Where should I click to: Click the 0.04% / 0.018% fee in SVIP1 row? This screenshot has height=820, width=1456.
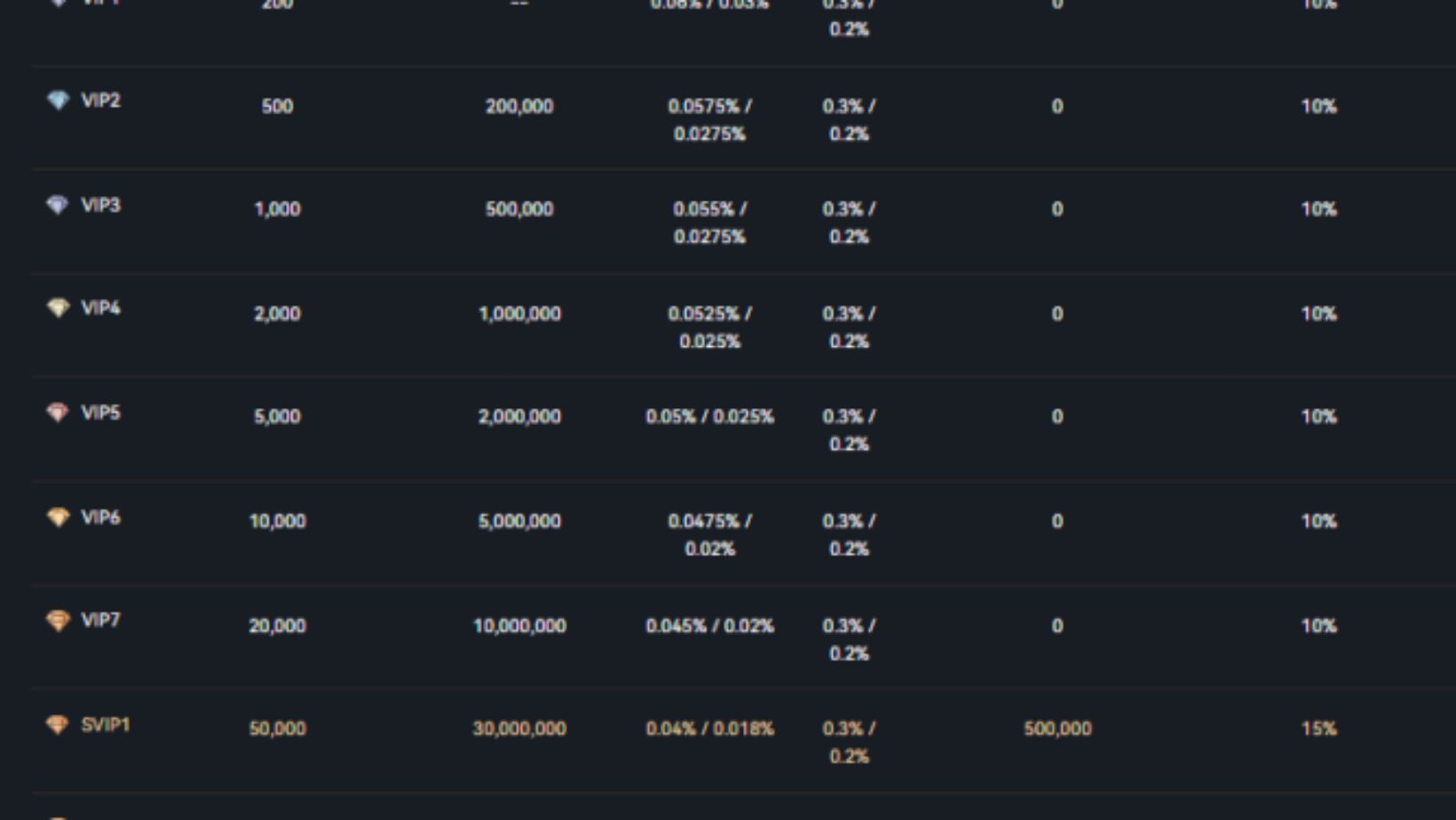click(709, 729)
